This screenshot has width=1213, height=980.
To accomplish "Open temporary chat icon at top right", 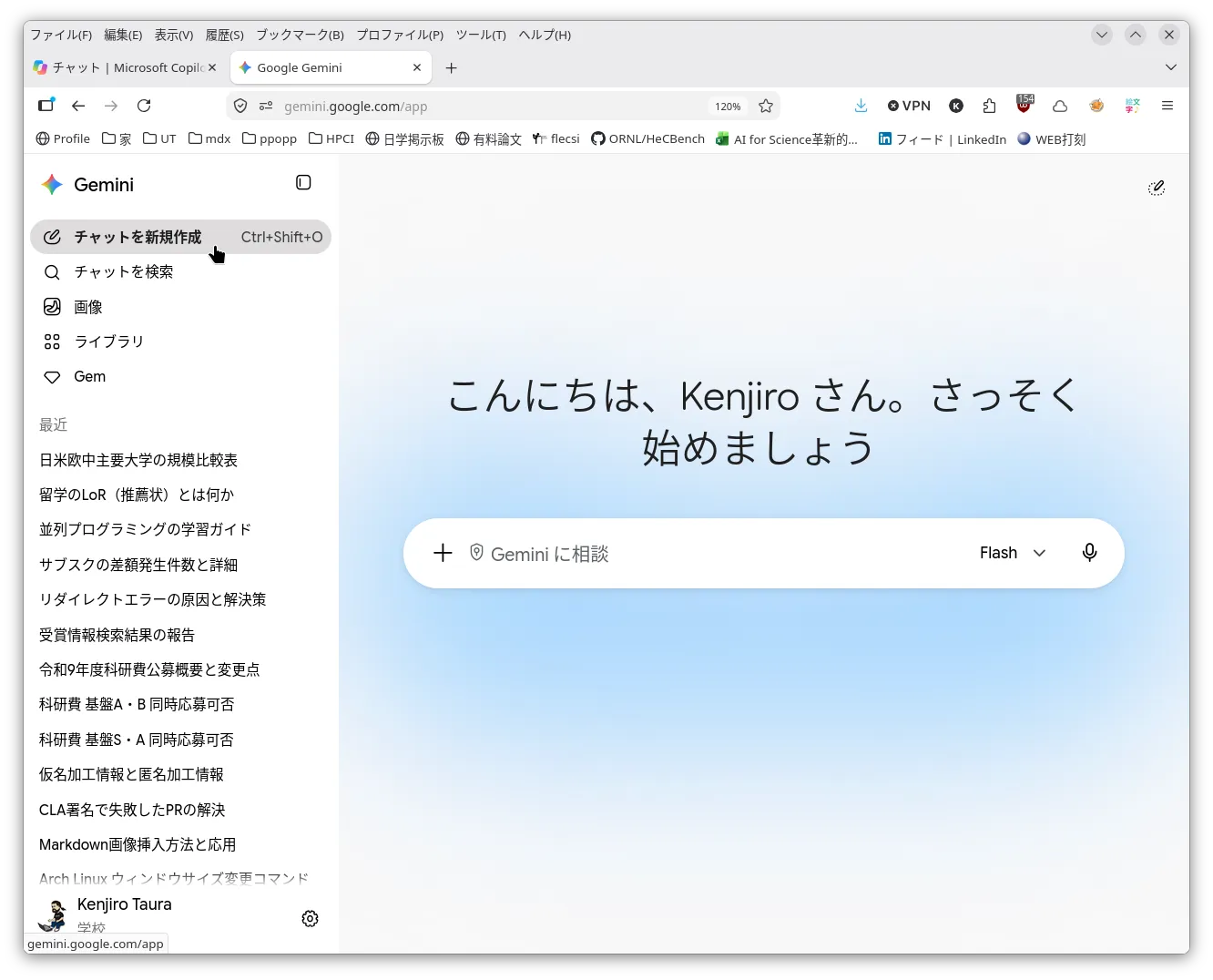I will pyautogui.click(x=1156, y=188).
